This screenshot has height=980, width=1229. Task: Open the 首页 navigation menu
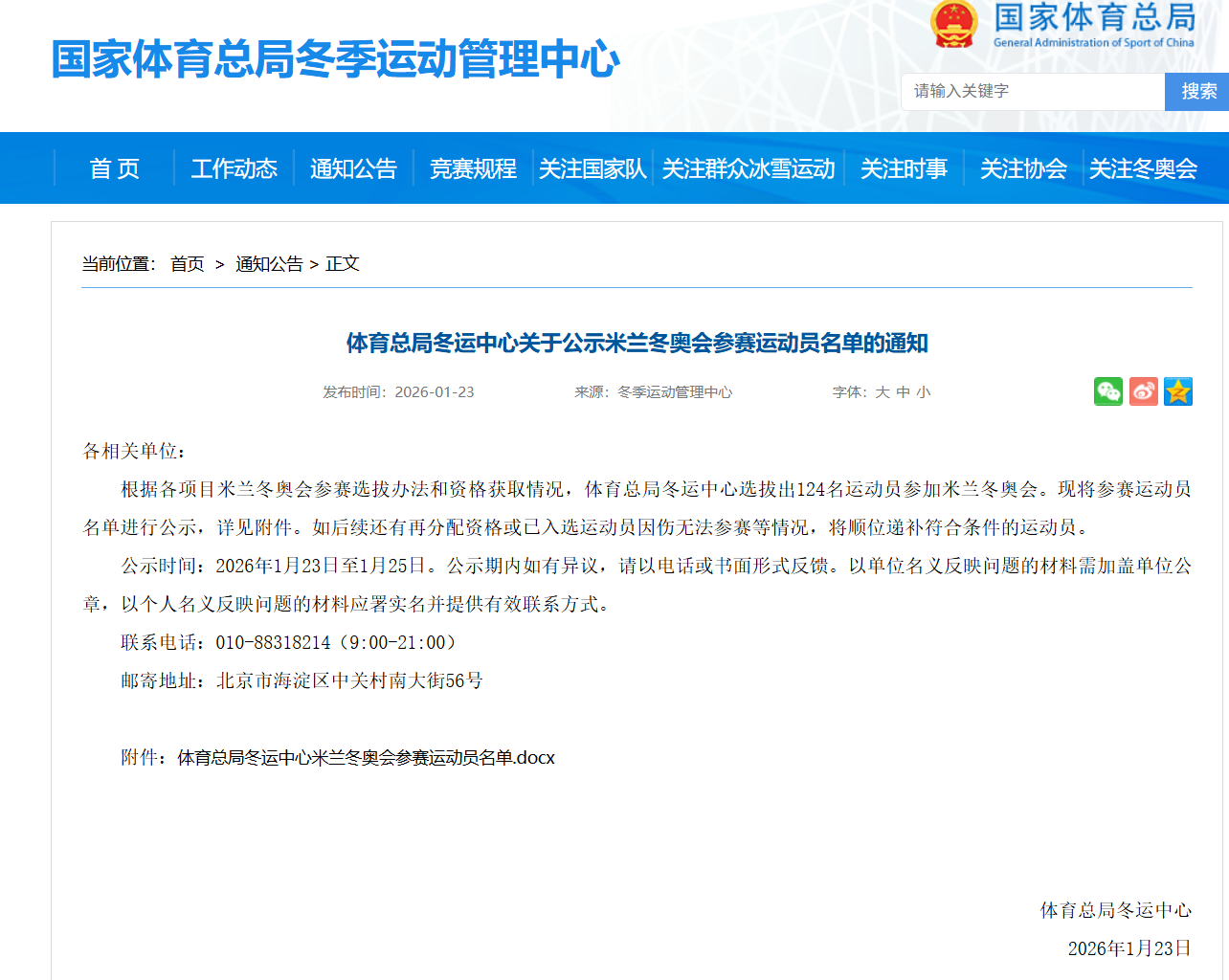(x=115, y=167)
